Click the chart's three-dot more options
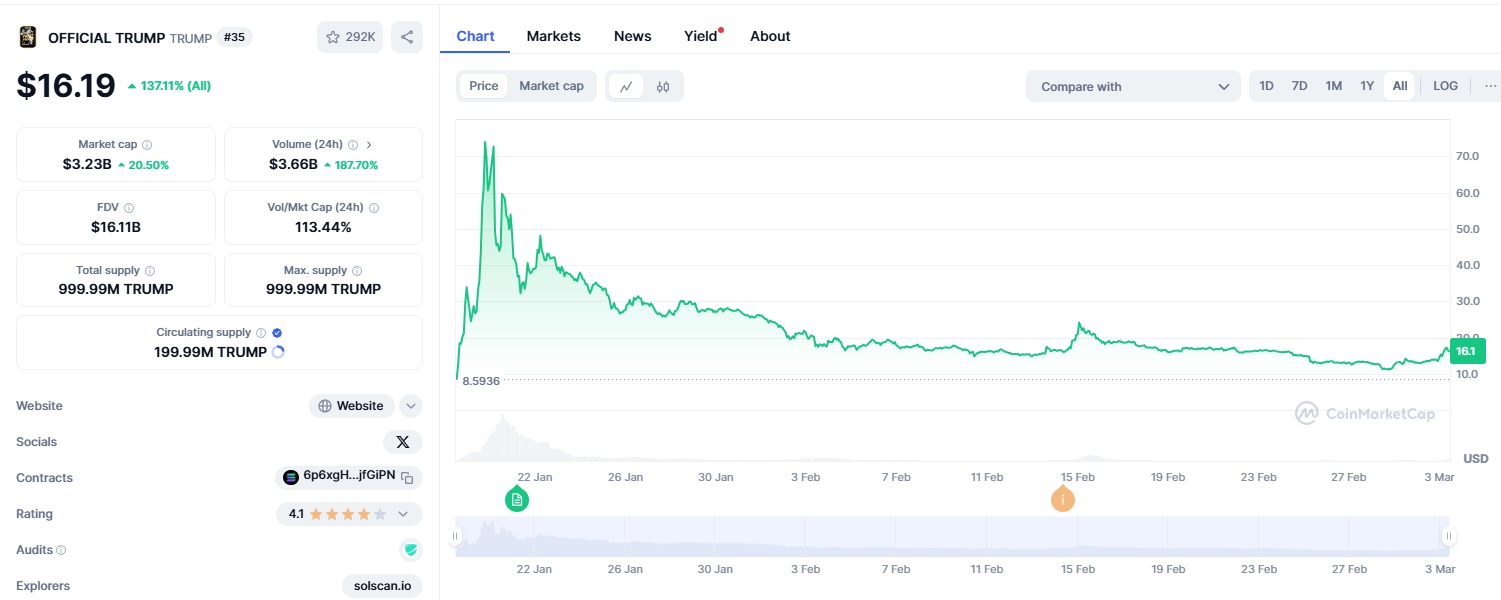This screenshot has width=1501, height=600. pyautogui.click(x=1491, y=86)
